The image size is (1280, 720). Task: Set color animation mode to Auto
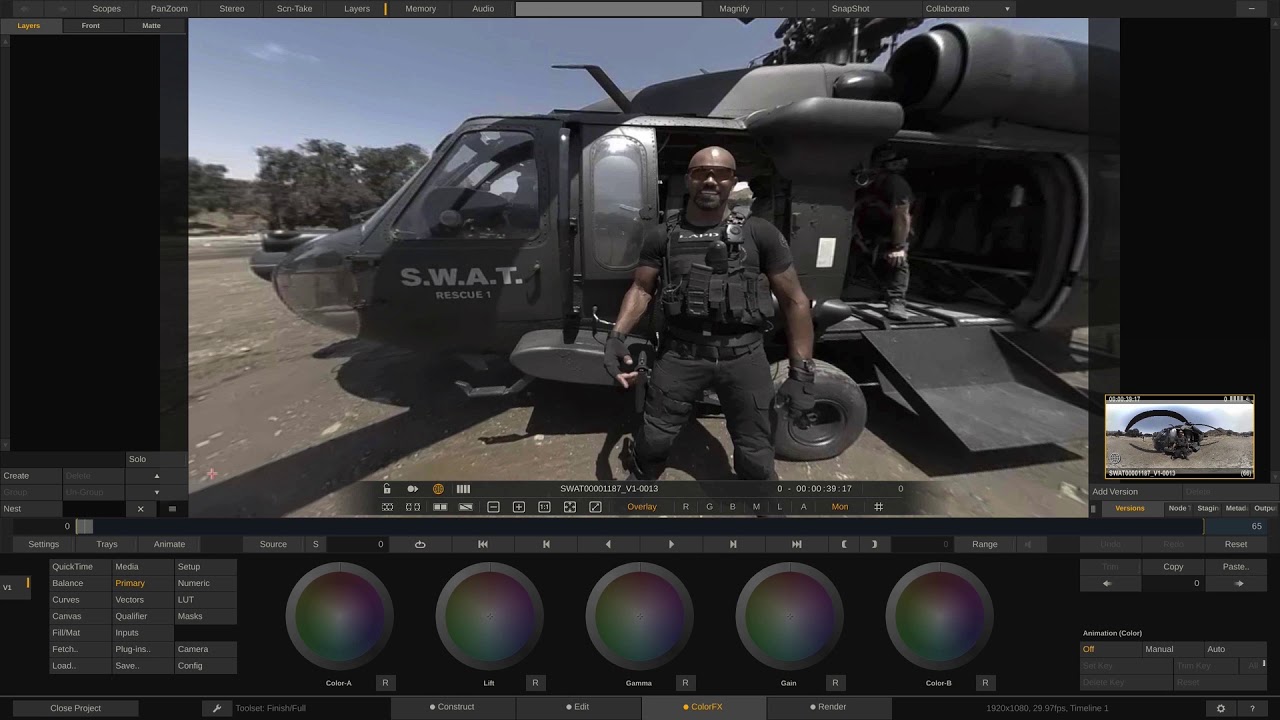pos(1236,649)
